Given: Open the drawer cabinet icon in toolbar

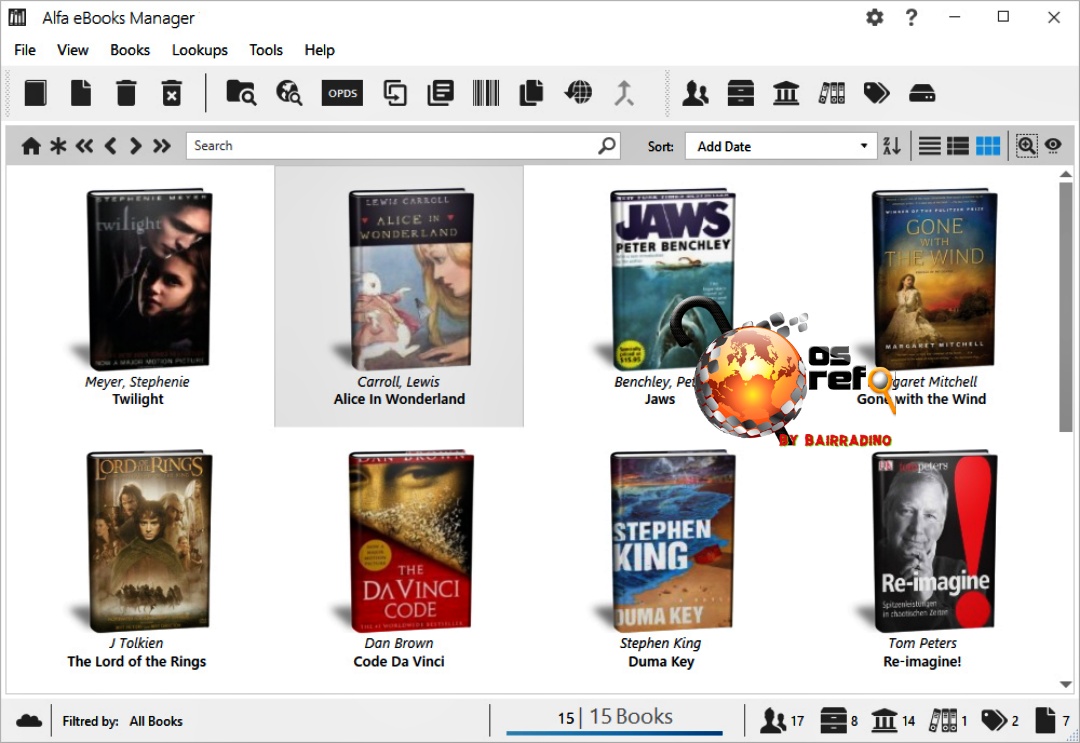Looking at the screenshot, I should (x=740, y=93).
